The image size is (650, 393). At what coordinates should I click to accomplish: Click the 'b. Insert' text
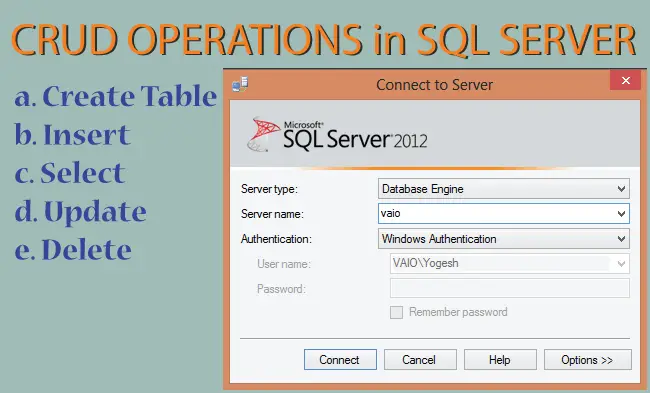point(72,135)
